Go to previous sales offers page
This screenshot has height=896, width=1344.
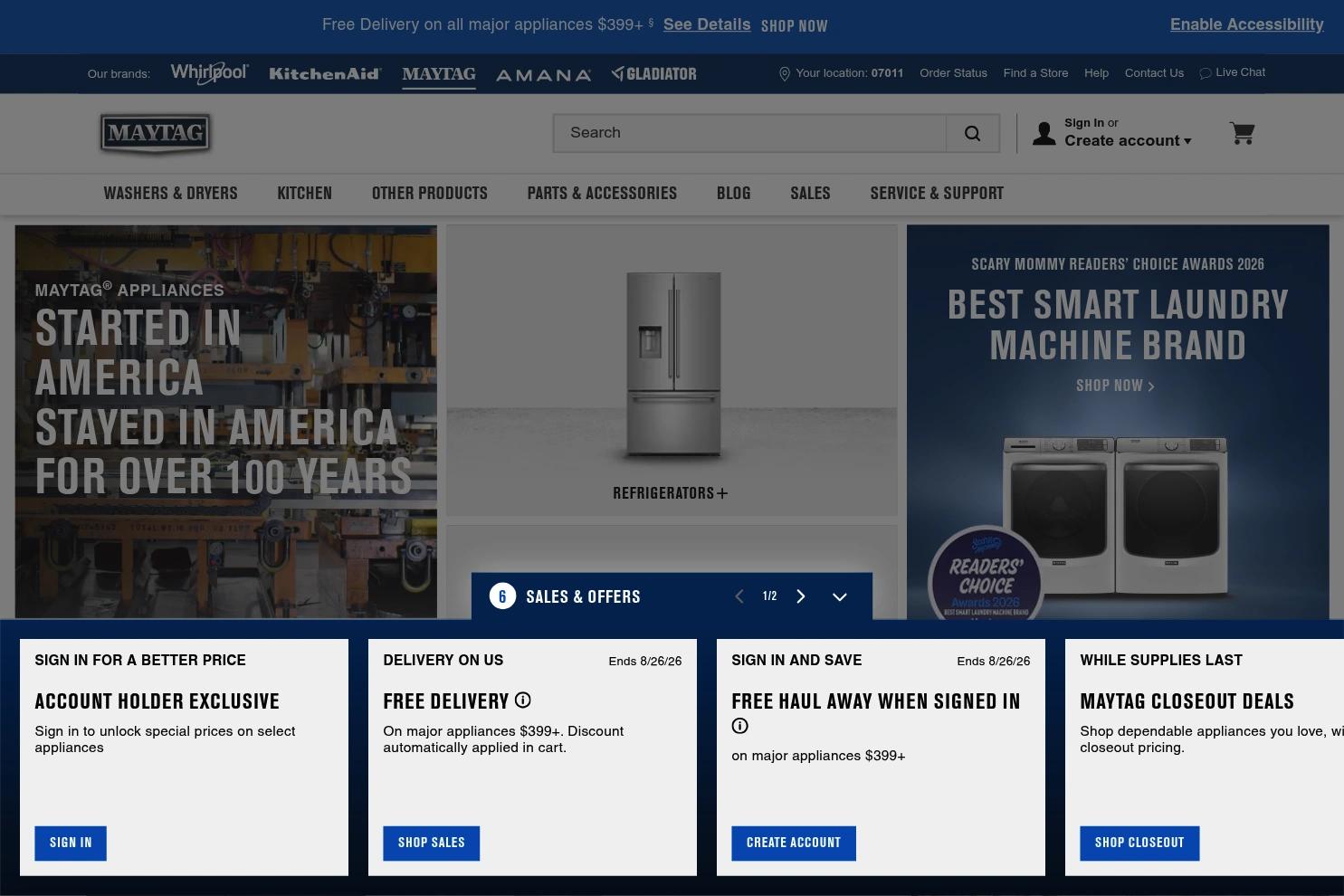pos(739,596)
